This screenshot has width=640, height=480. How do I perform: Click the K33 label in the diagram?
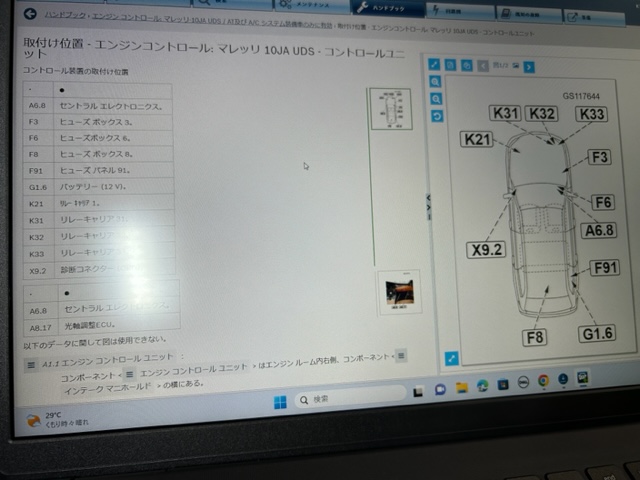point(591,114)
